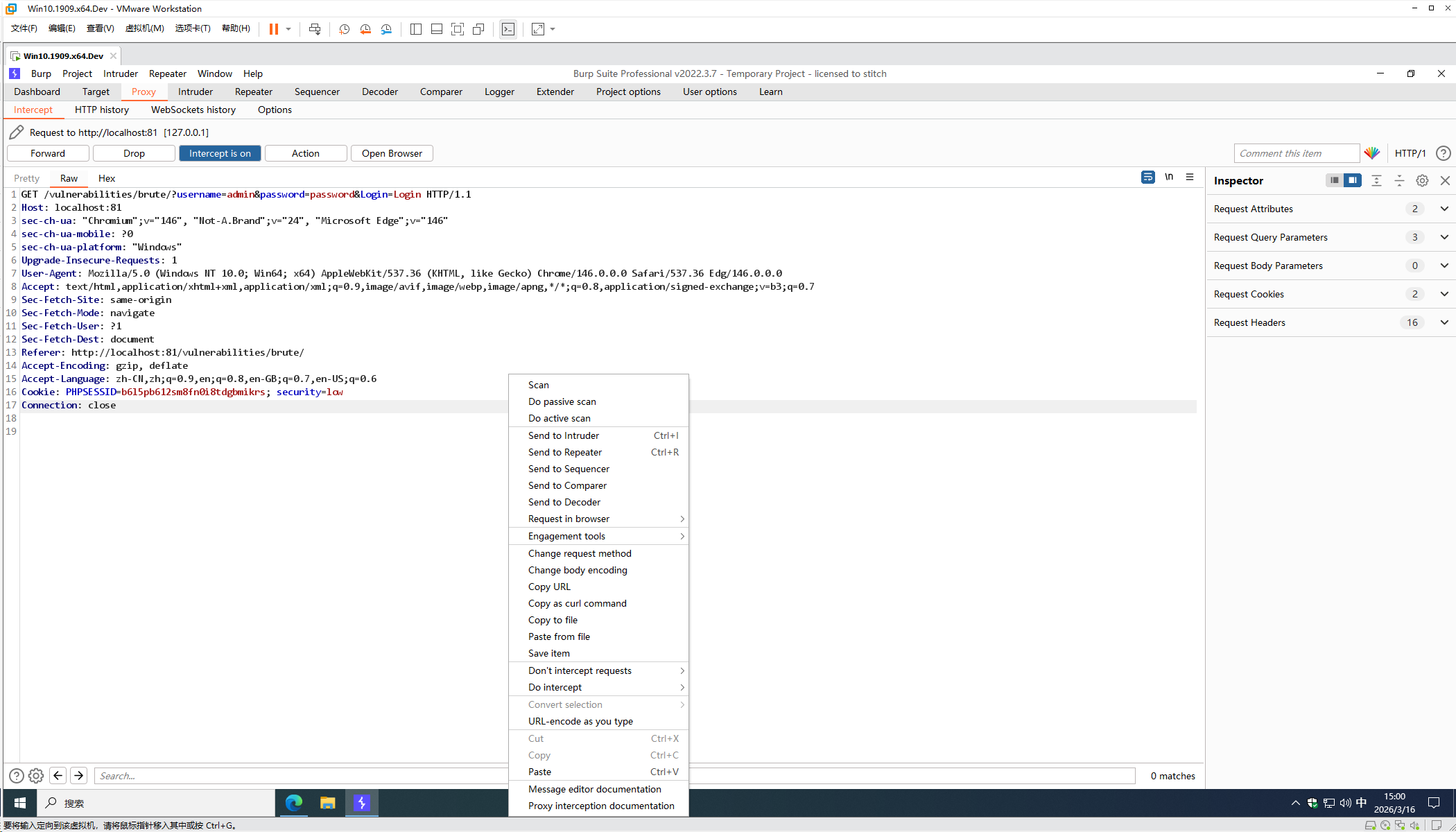Click the pencil edit target icon
This screenshot has height=832, width=1456.
(x=17, y=132)
